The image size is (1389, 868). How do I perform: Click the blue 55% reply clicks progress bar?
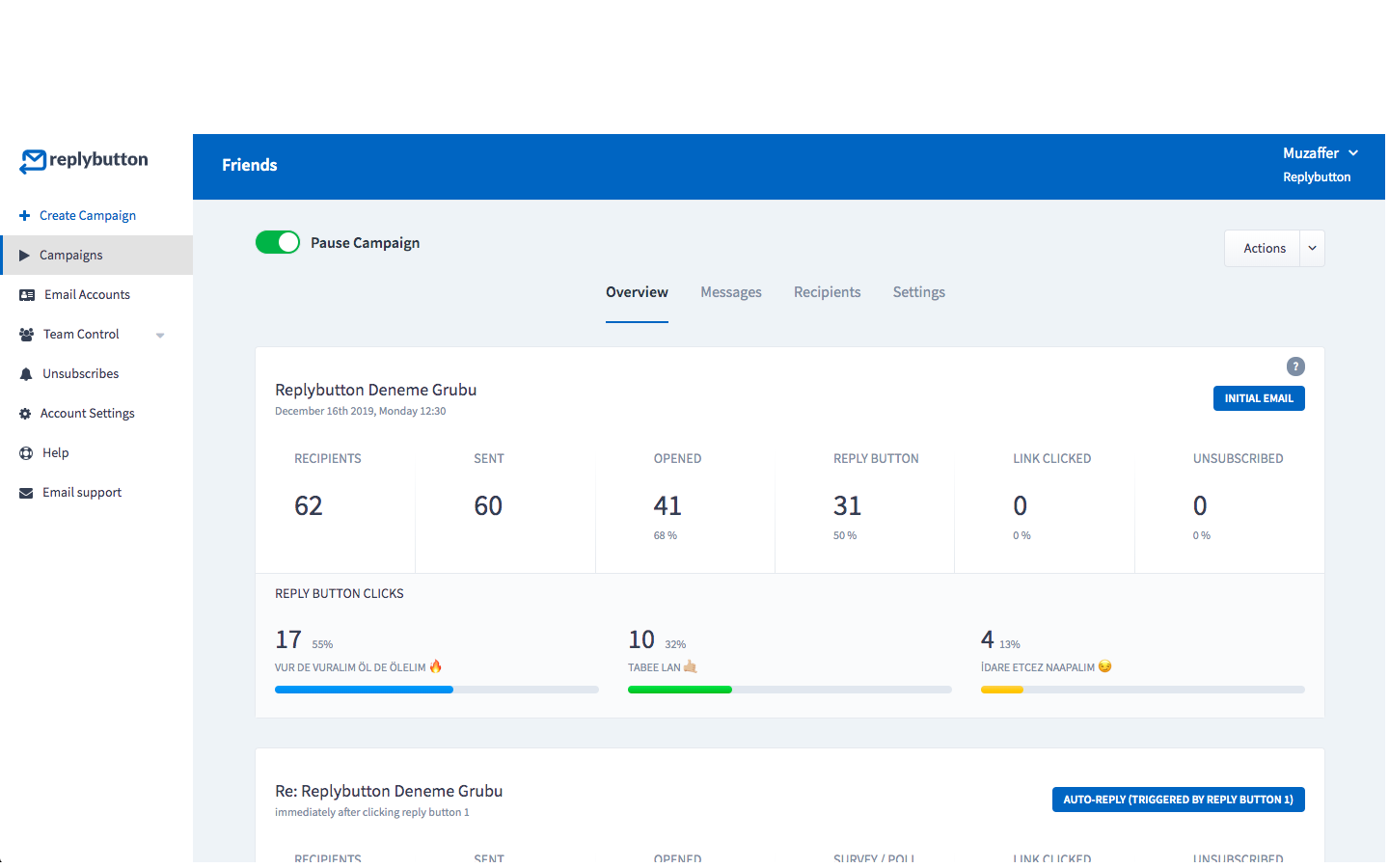coord(364,690)
